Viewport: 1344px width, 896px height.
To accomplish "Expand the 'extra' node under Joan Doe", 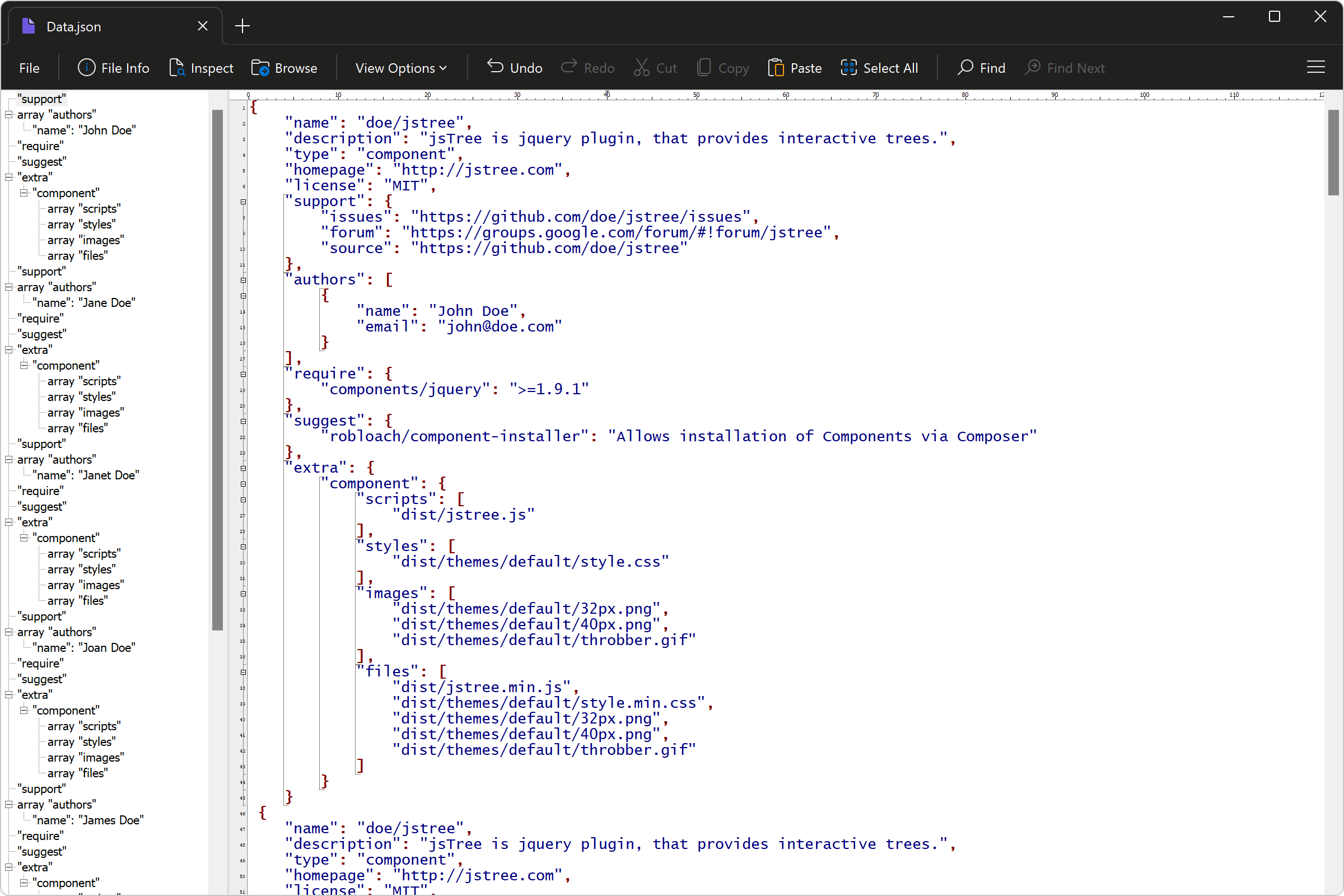I will coord(9,694).
